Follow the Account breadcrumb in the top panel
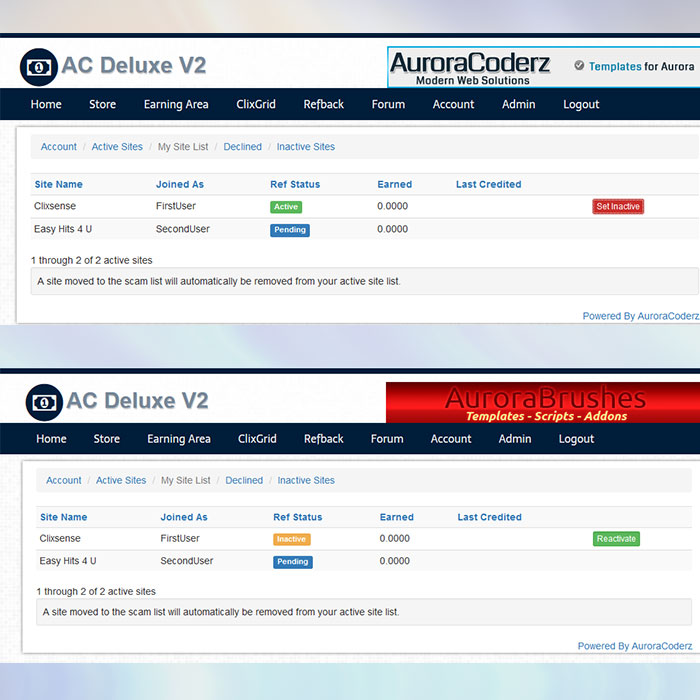This screenshot has height=700, width=700. (58, 147)
